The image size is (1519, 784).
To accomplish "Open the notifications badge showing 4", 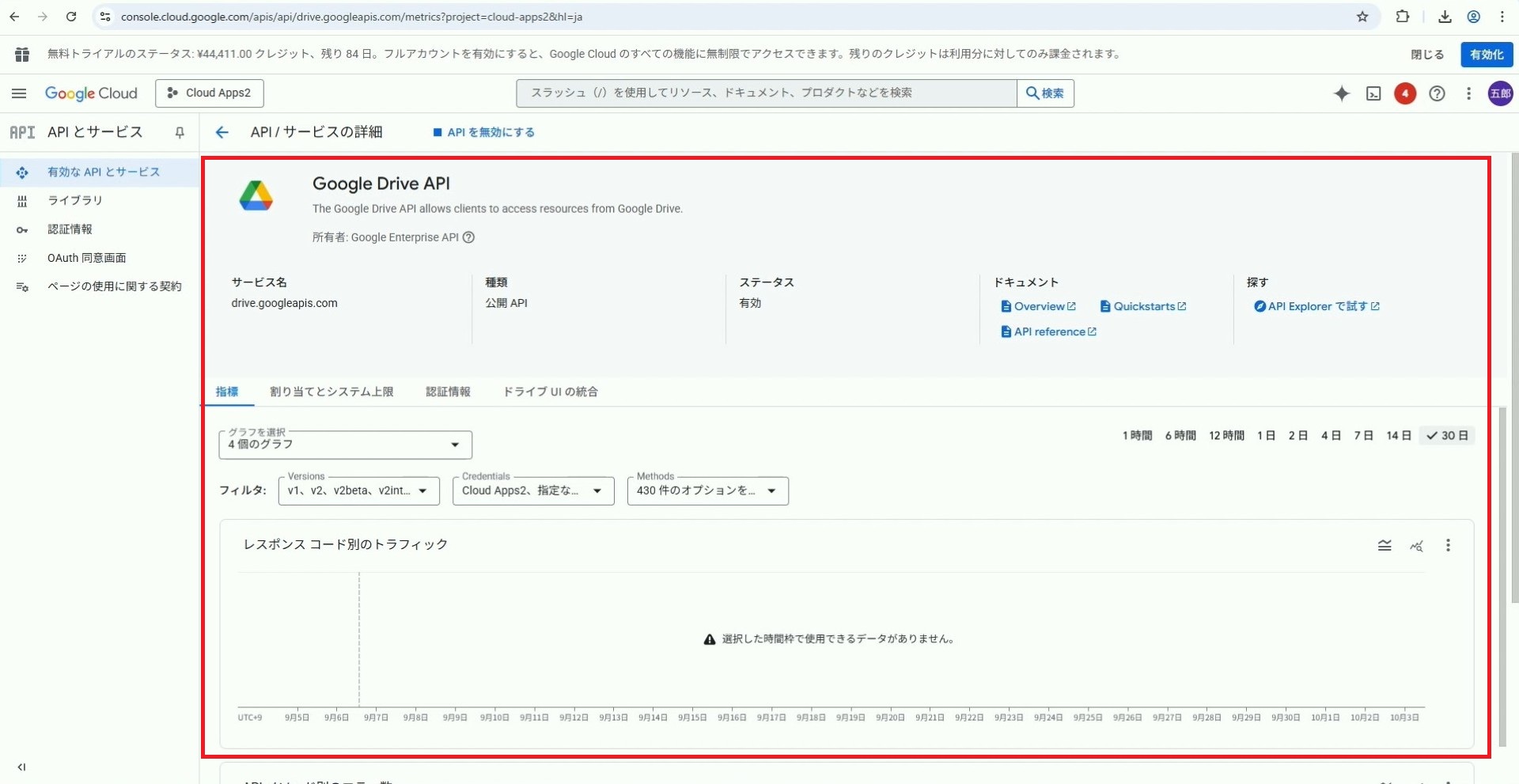I will coord(1405,93).
